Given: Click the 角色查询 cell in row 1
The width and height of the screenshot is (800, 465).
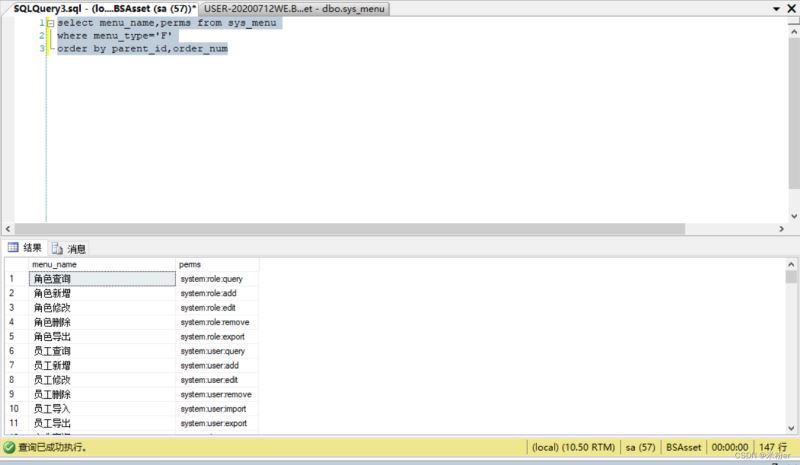Looking at the screenshot, I should click(100, 279).
